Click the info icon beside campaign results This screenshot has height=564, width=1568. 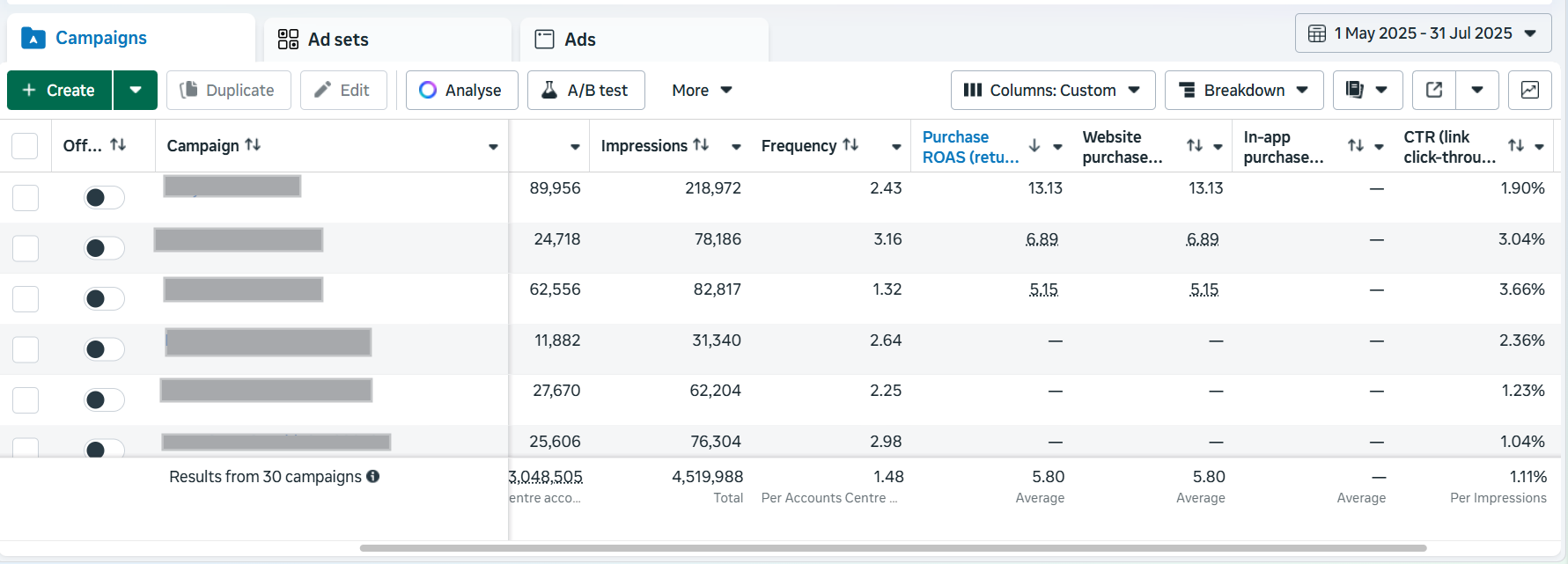373,476
